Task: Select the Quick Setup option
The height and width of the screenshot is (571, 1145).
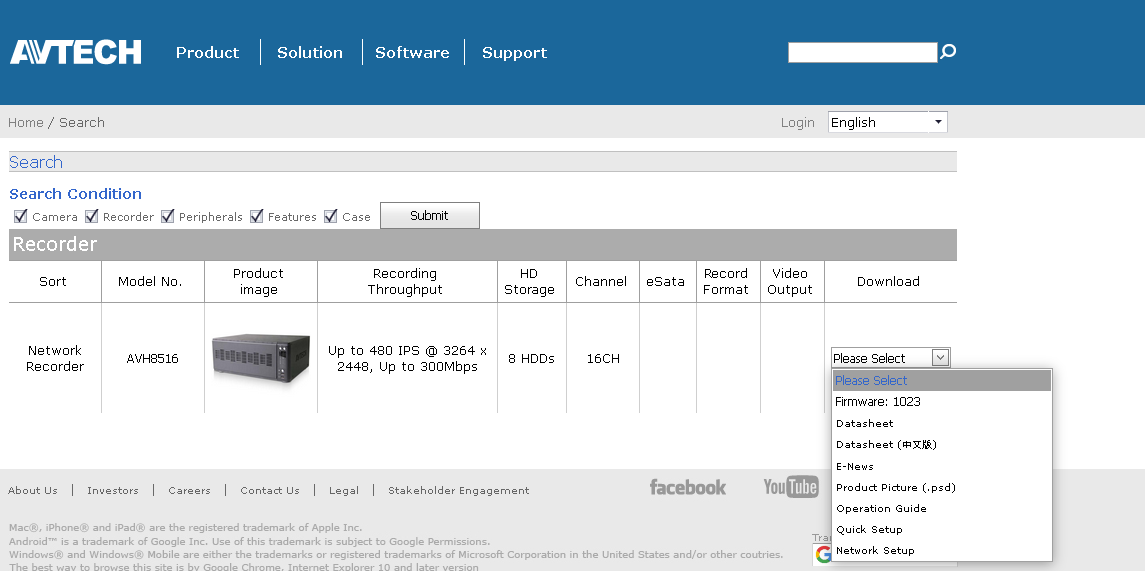Action: (x=942, y=529)
